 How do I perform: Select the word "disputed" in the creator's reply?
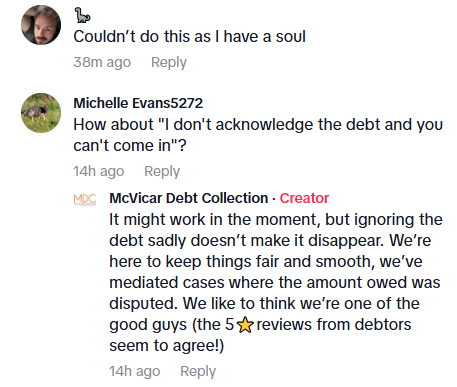pyautogui.click(x=143, y=304)
